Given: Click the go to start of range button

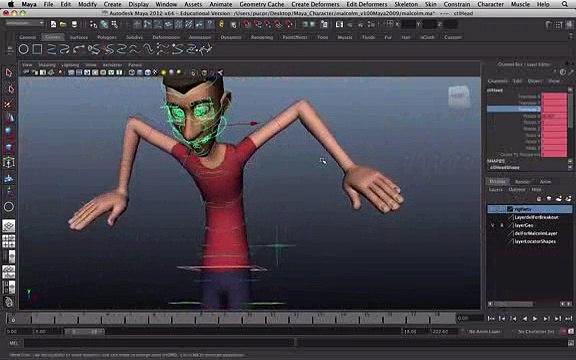Looking at the screenshot, I should 491,318.
